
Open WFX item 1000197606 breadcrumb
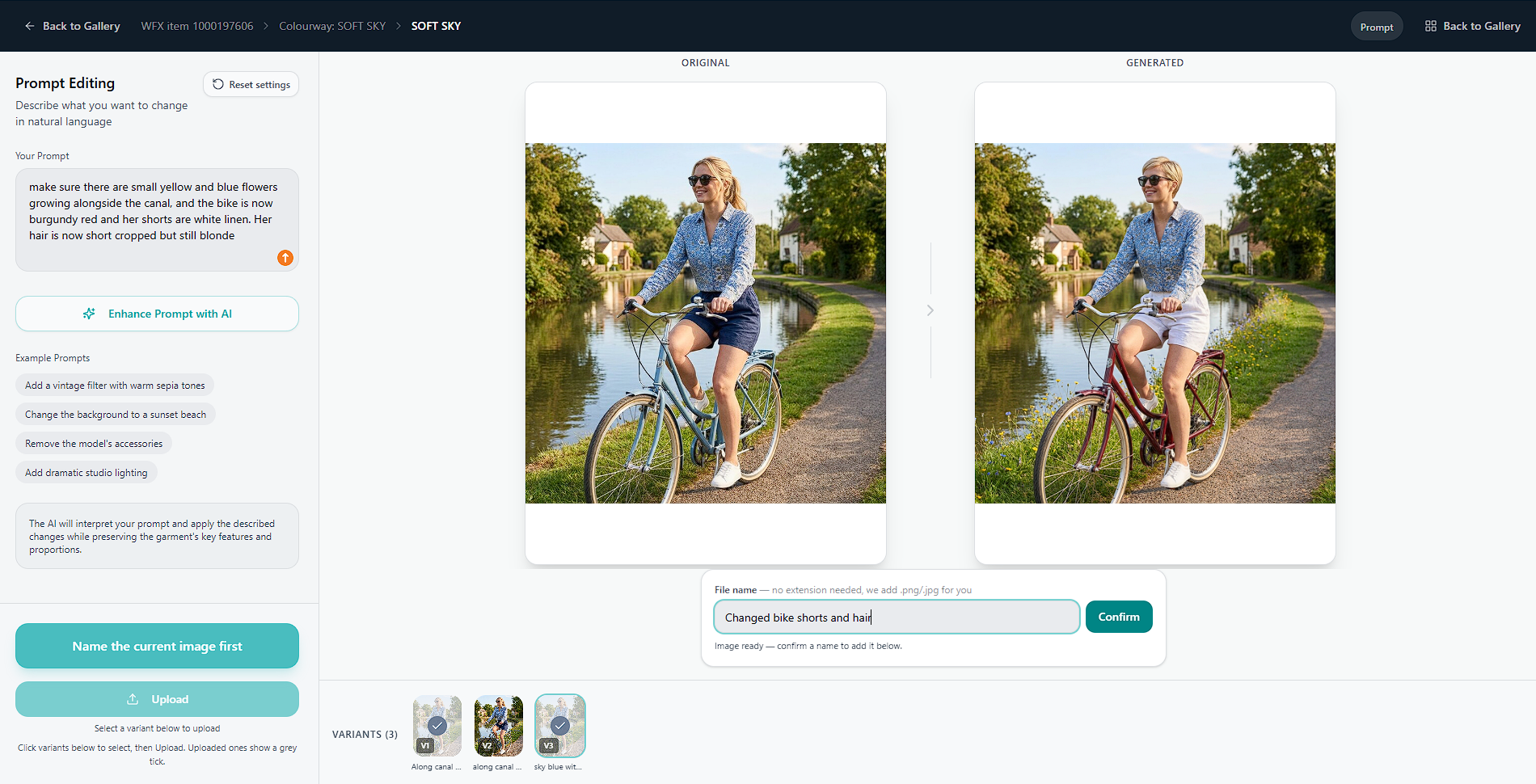pyautogui.click(x=197, y=26)
